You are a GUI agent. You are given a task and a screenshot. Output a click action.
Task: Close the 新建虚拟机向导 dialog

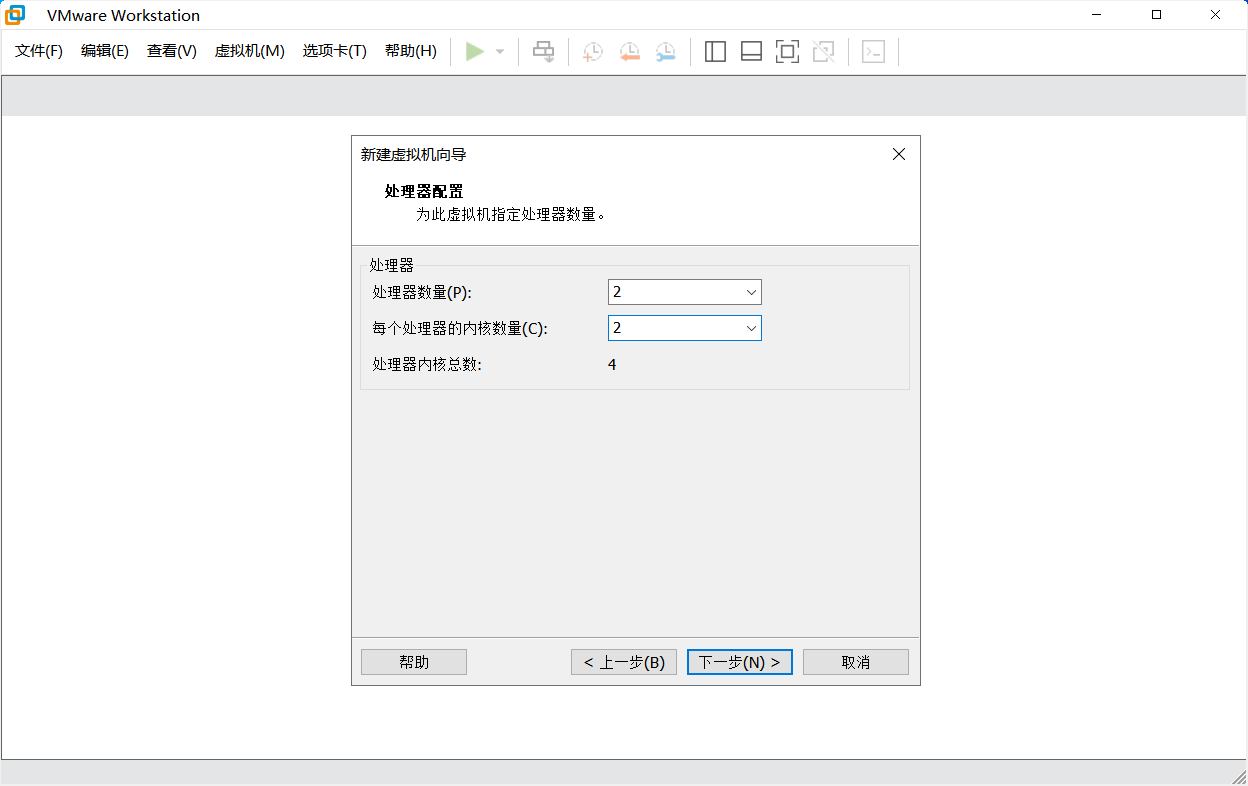pos(898,154)
